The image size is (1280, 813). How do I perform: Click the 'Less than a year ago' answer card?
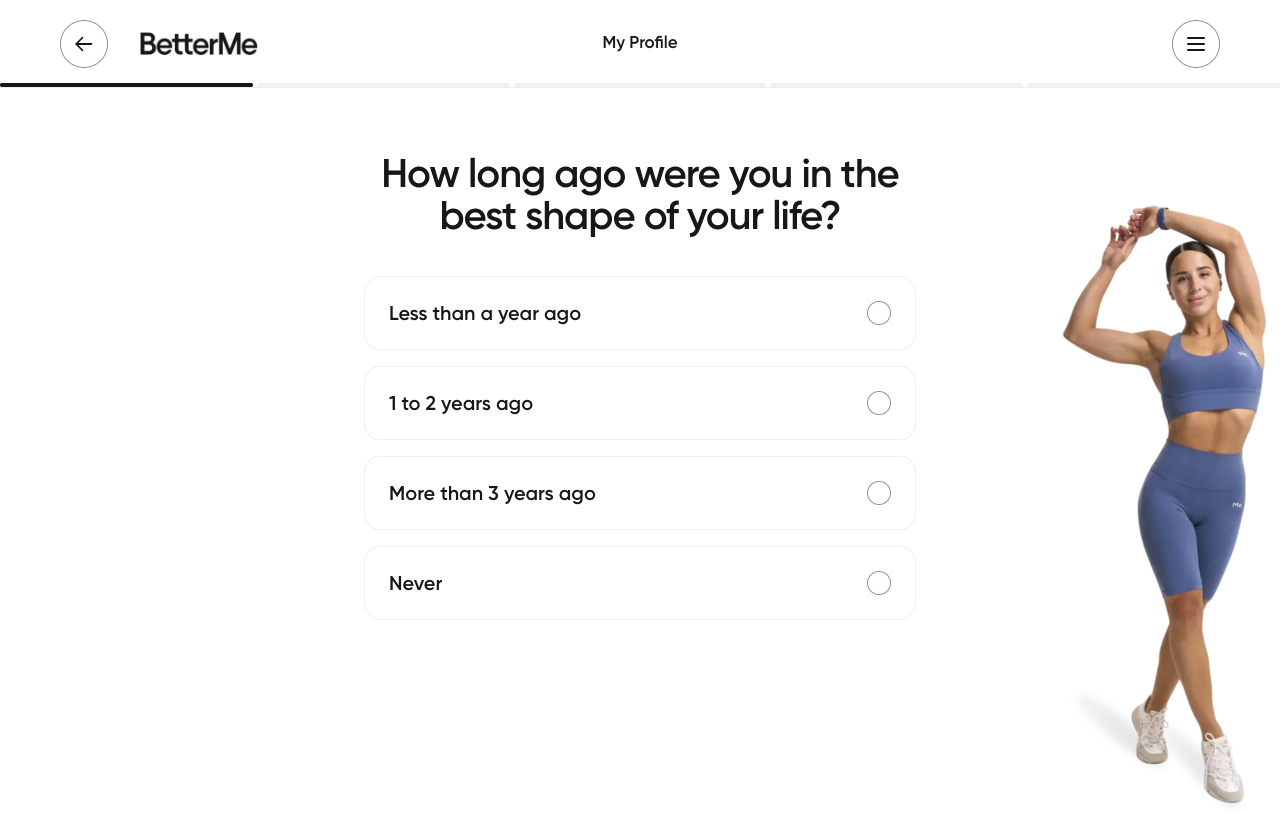[640, 313]
